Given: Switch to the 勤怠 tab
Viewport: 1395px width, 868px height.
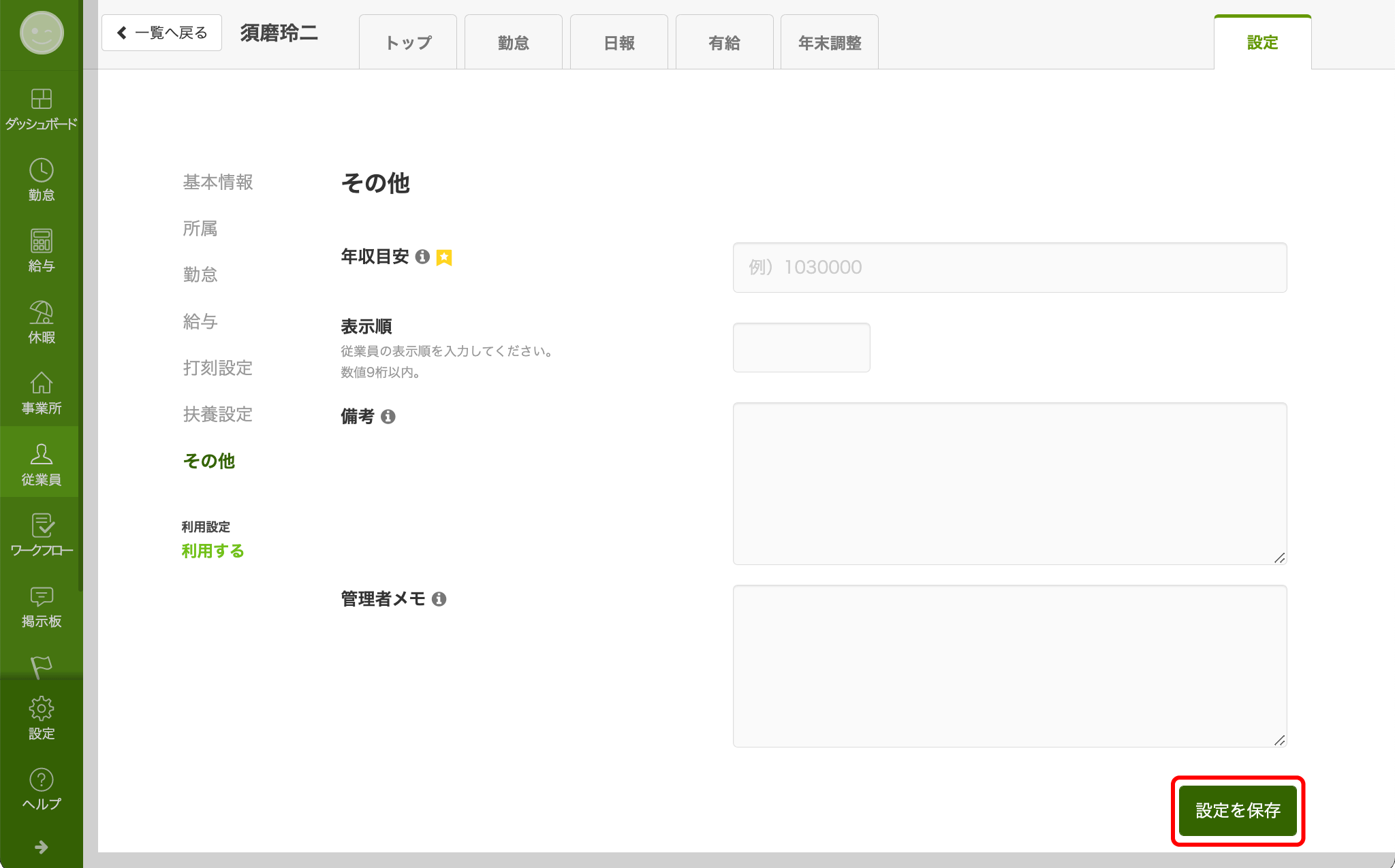Looking at the screenshot, I should click(514, 42).
